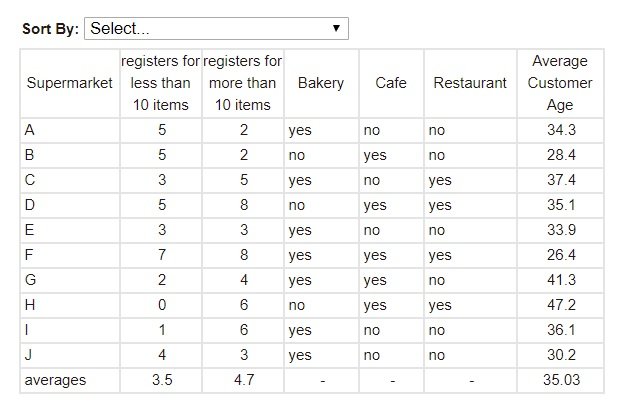Click the registers for less than 10 items header
This screenshot has height=416, width=630.
(161, 83)
